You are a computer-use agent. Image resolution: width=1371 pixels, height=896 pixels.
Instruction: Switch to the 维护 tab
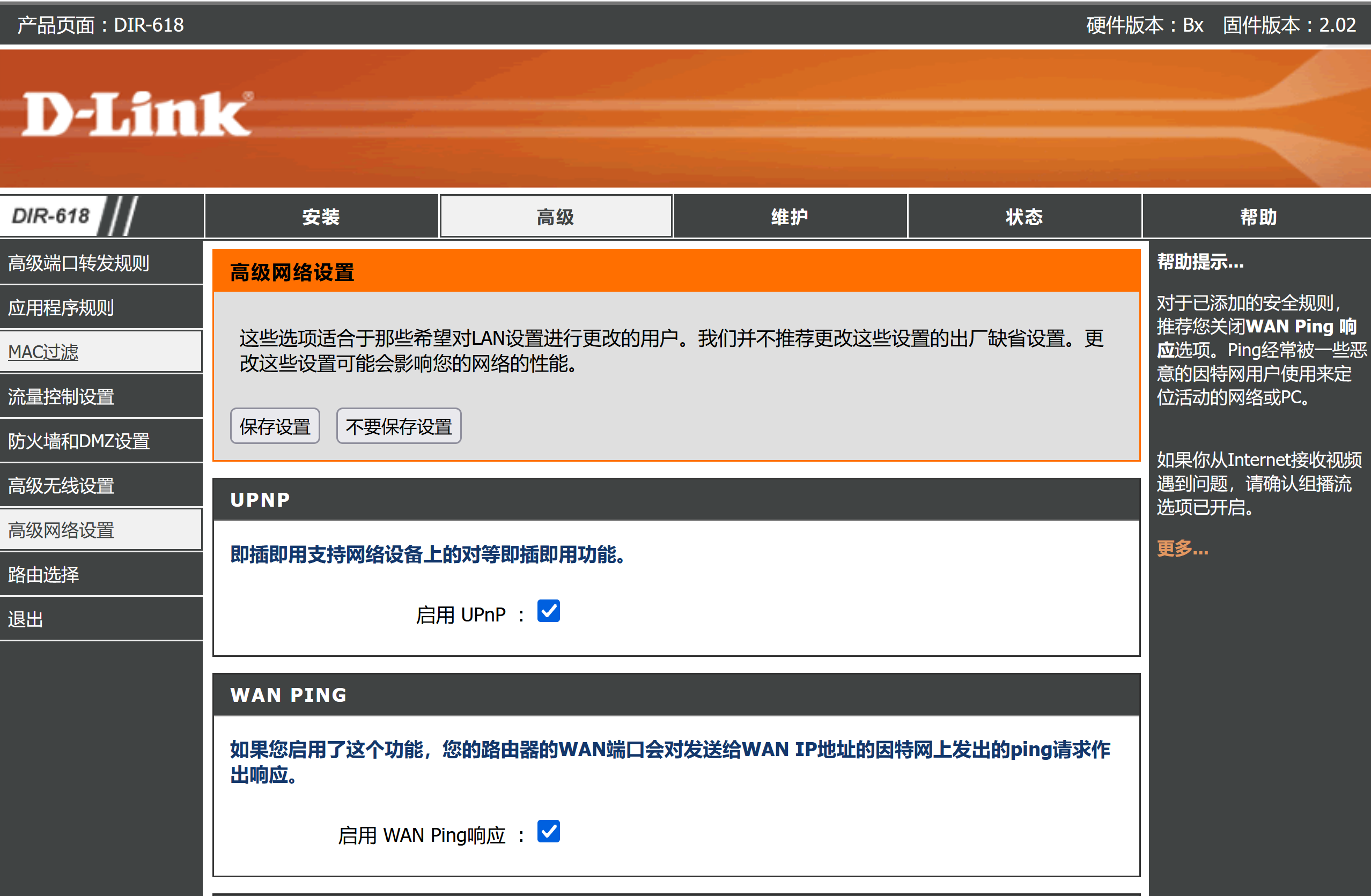(789, 217)
